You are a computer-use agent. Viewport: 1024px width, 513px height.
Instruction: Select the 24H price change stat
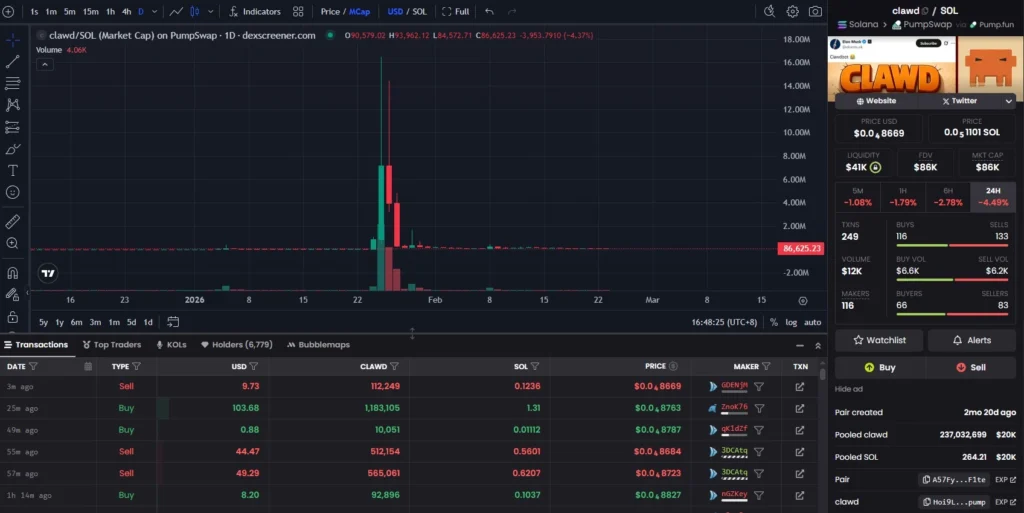tap(992, 196)
